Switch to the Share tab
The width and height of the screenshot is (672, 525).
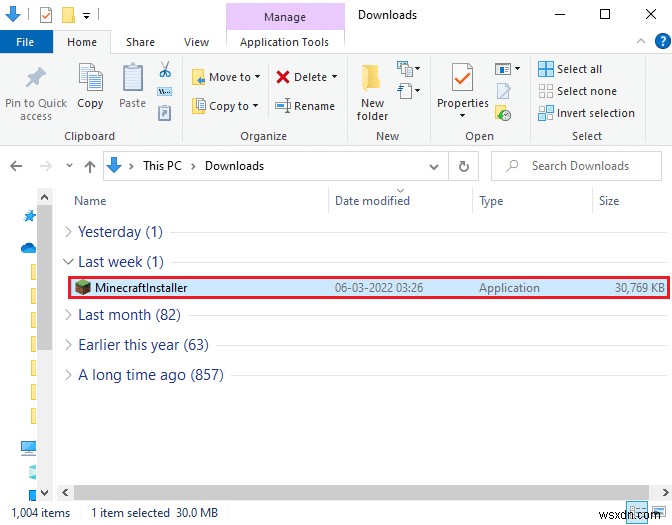pyautogui.click(x=140, y=42)
